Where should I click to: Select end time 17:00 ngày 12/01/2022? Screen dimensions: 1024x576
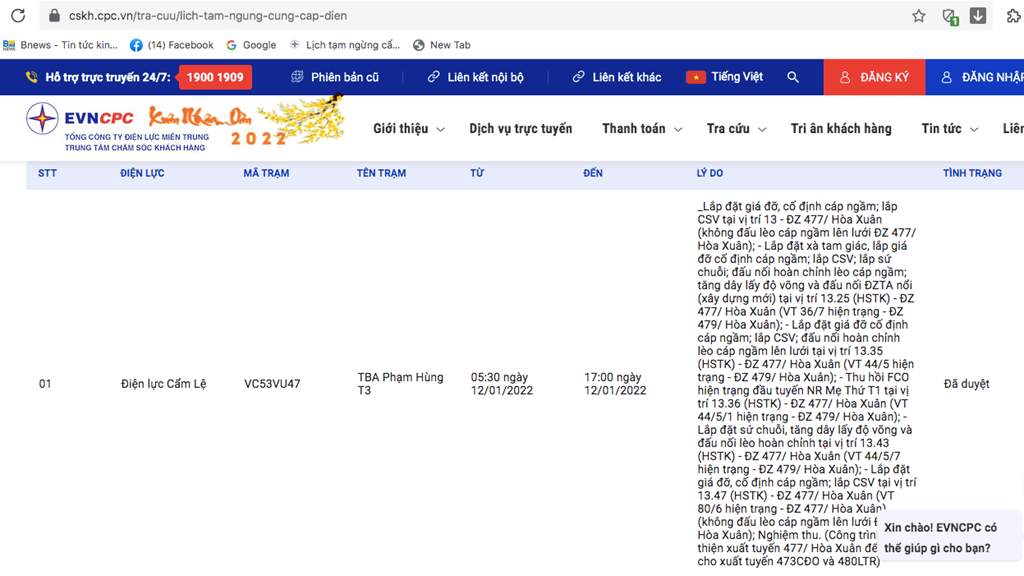[615, 384]
